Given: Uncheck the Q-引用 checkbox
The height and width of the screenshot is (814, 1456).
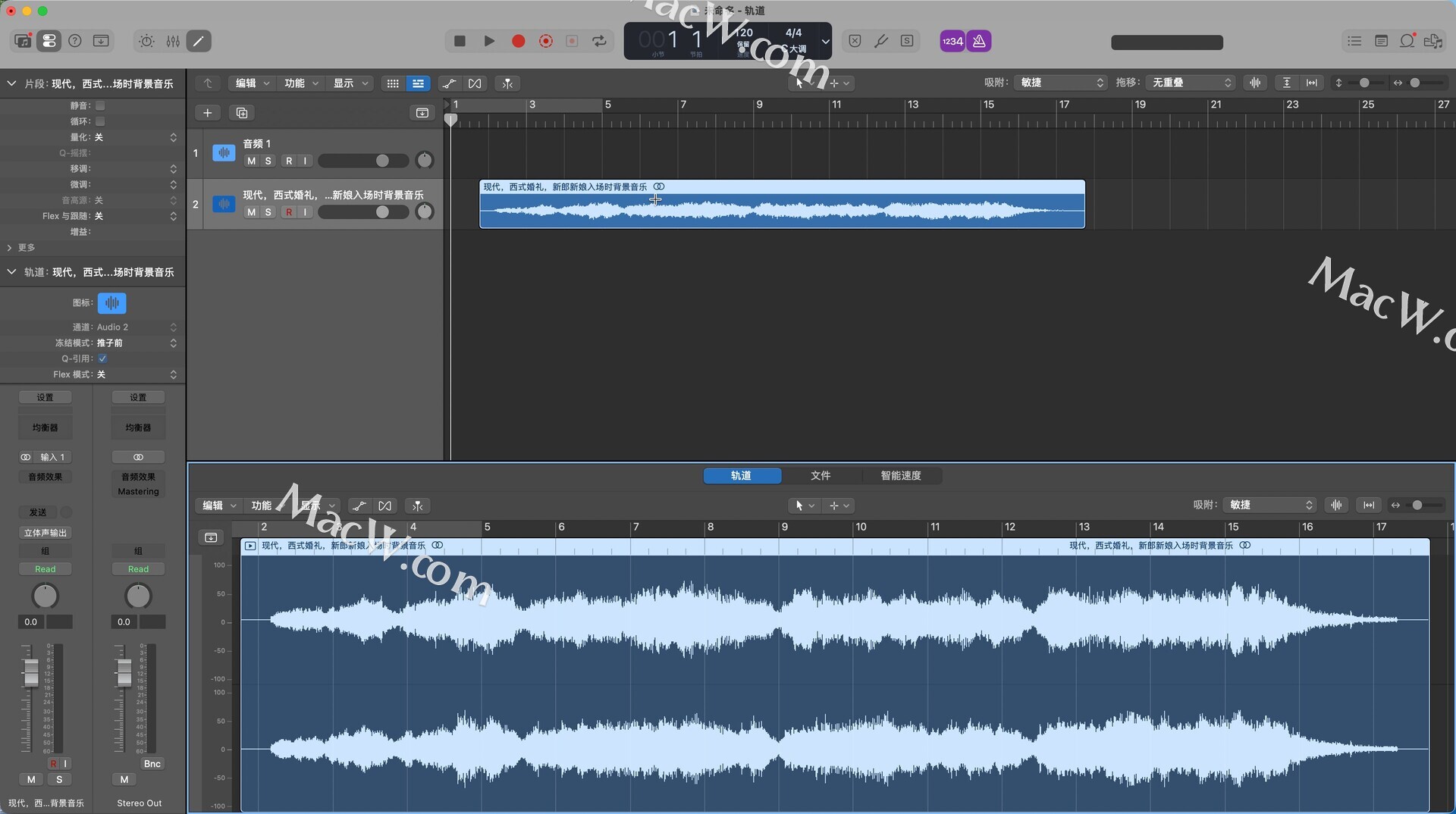Looking at the screenshot, I should 102,358.
